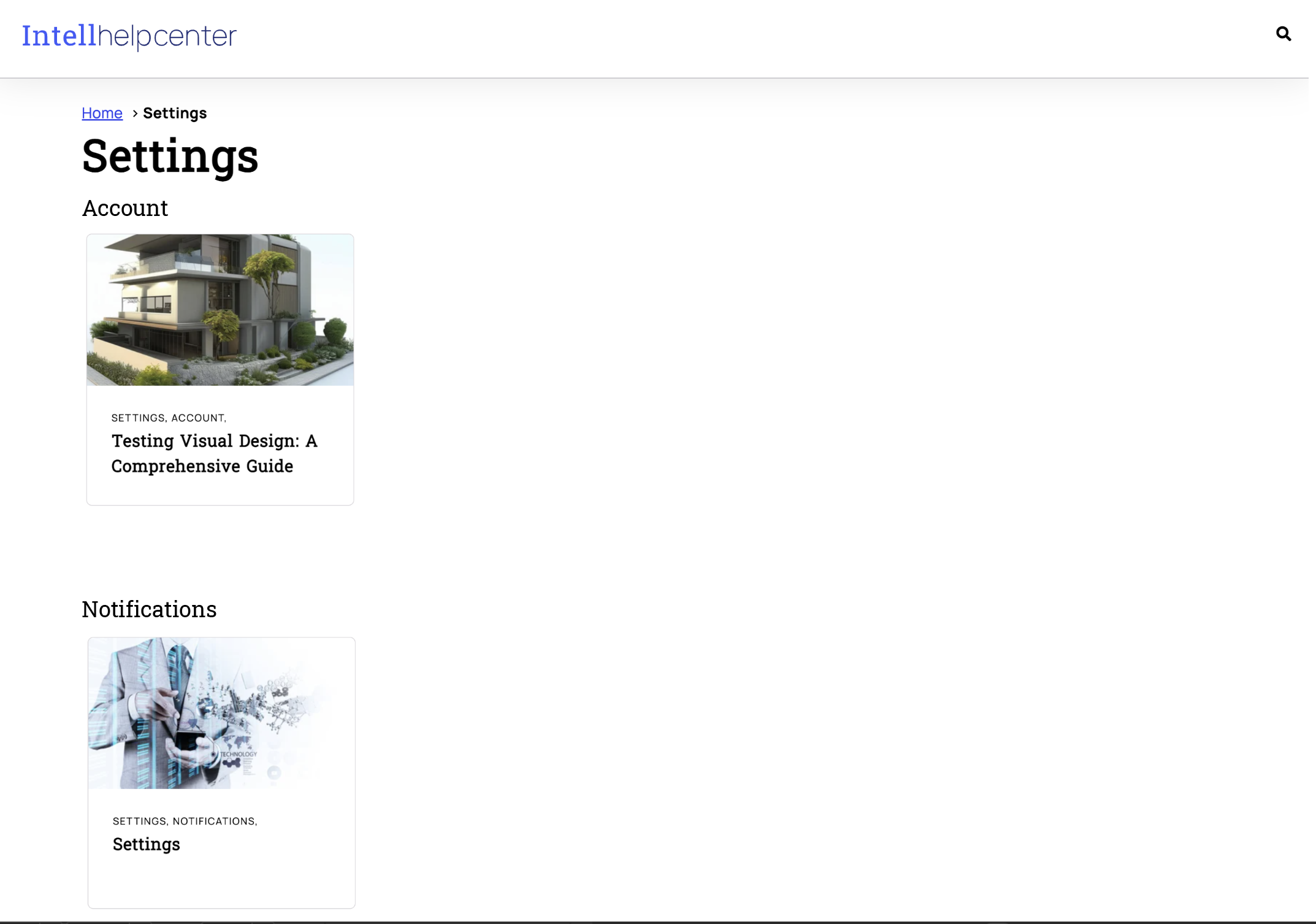Select the Notifications section heading

click(x=149, y=609)
